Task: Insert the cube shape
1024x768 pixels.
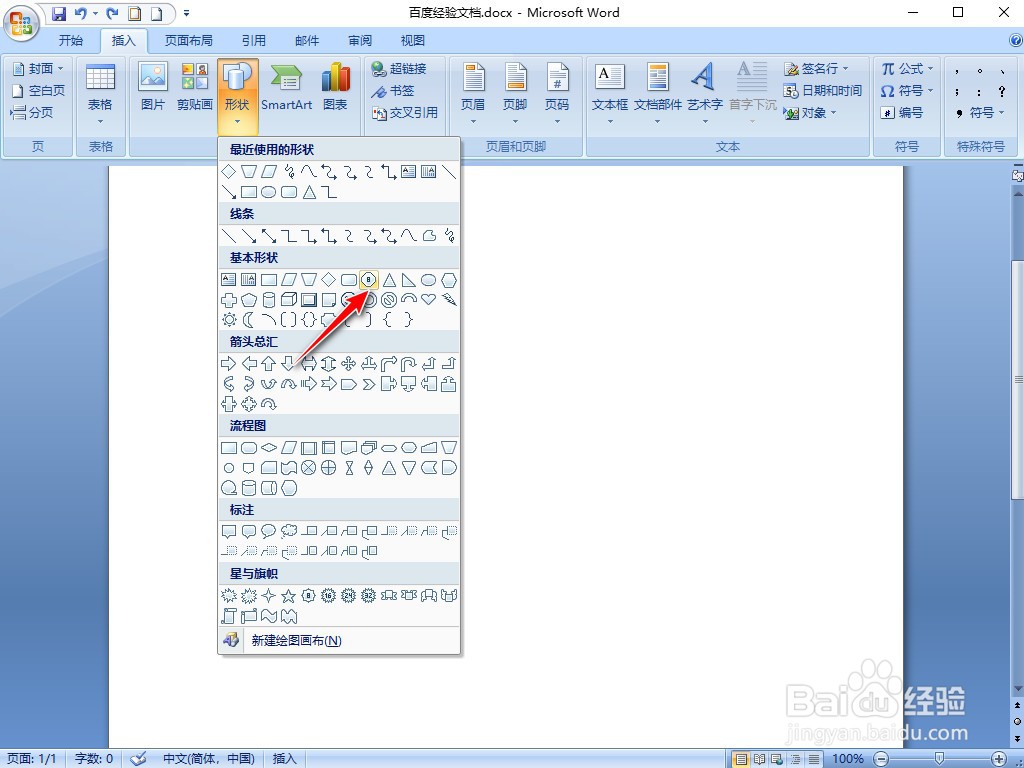Action: click(289, 300)
